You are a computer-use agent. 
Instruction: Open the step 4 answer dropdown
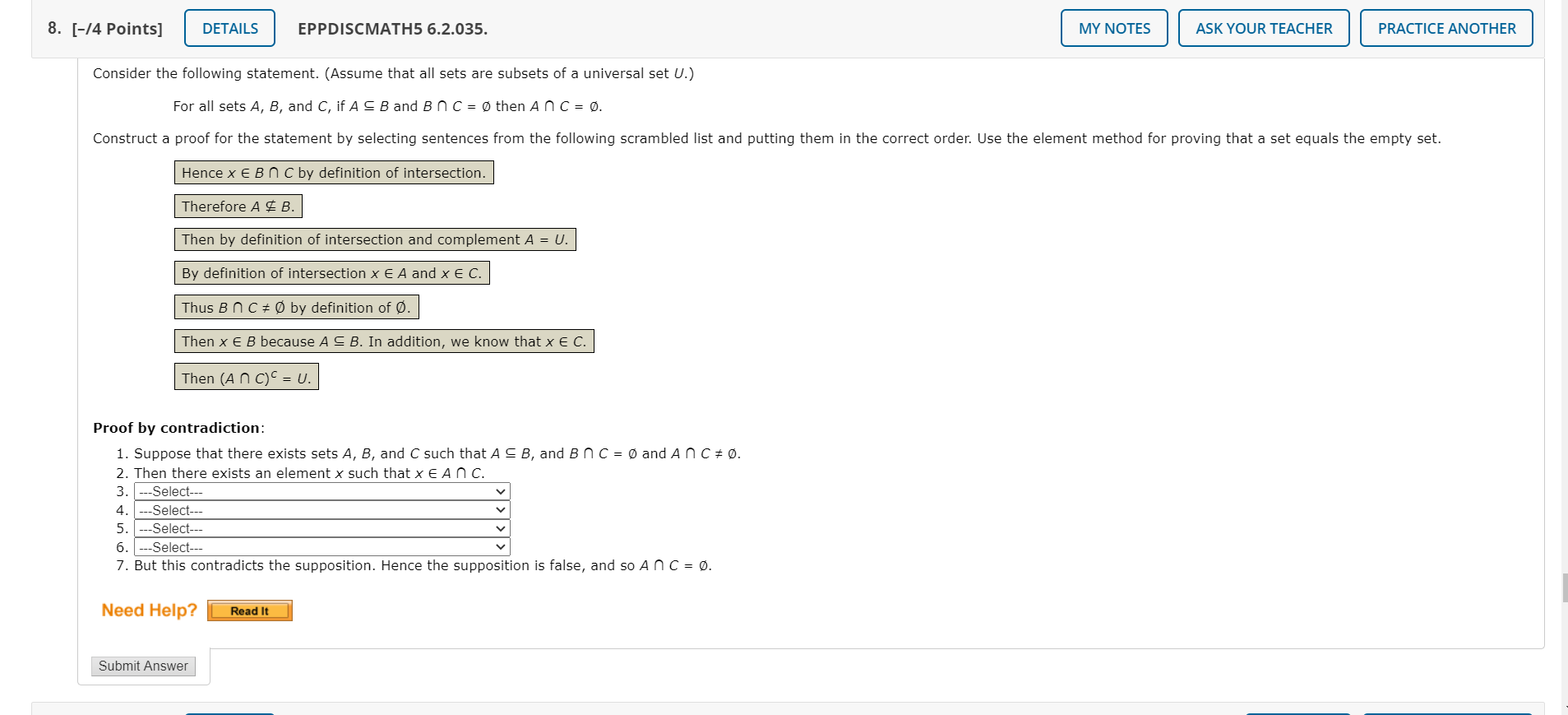coord(321,510)
